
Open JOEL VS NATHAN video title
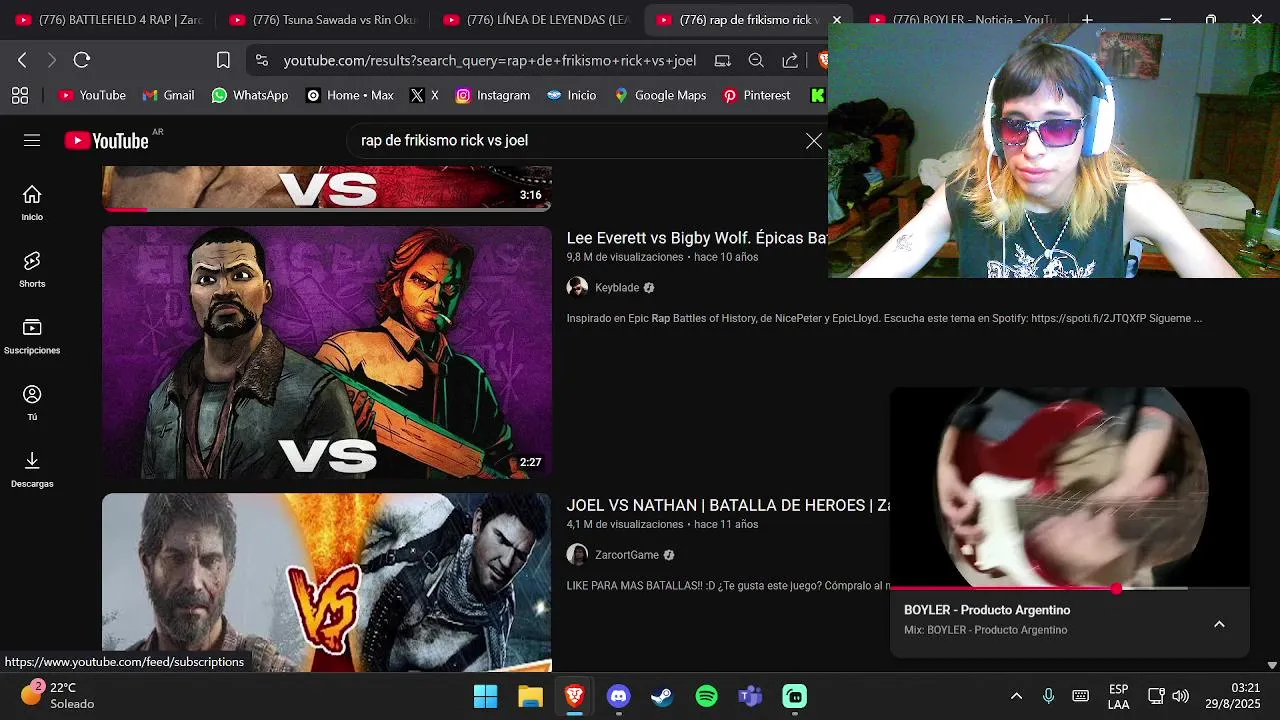pos(728,506)
